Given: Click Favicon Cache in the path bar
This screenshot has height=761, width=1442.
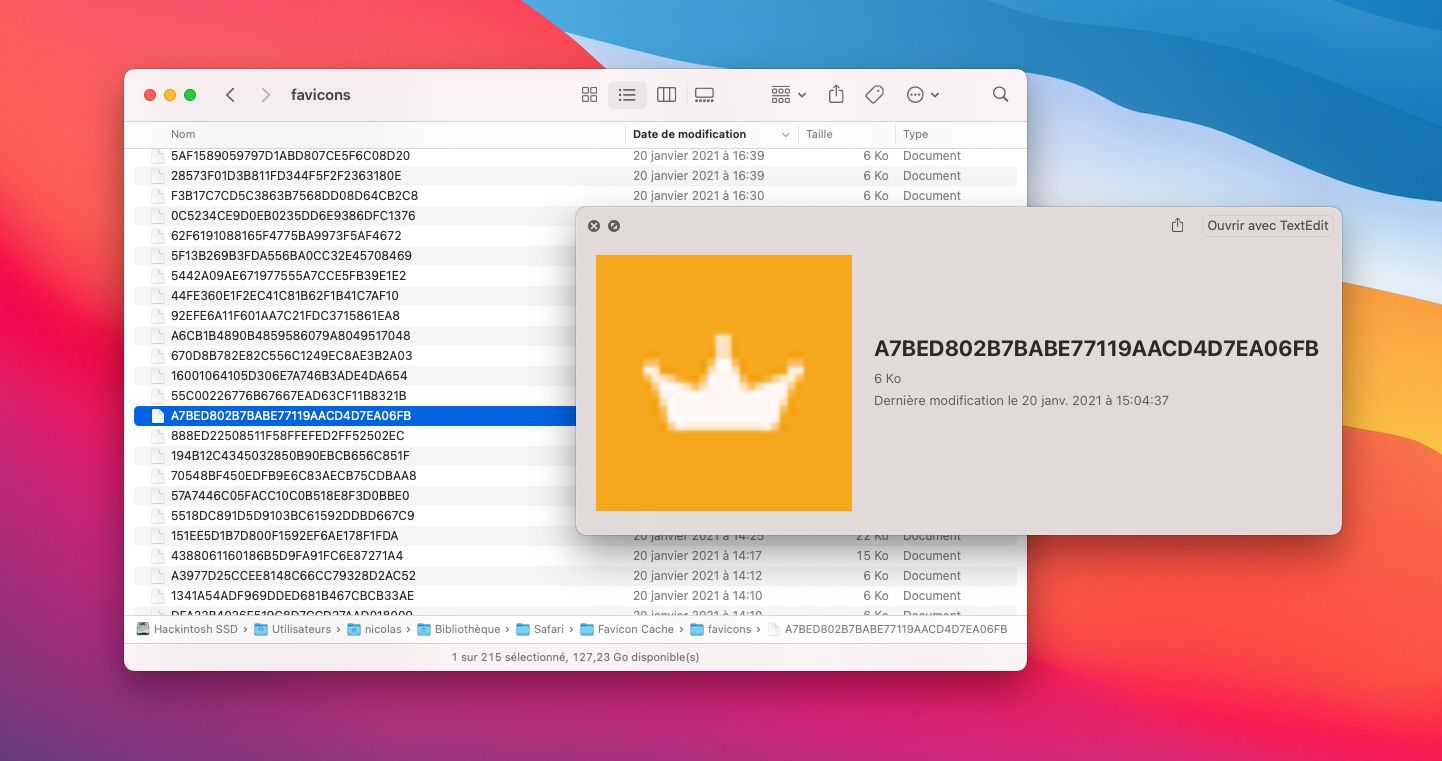Looking at the screenshot, I should click(627, 629).
